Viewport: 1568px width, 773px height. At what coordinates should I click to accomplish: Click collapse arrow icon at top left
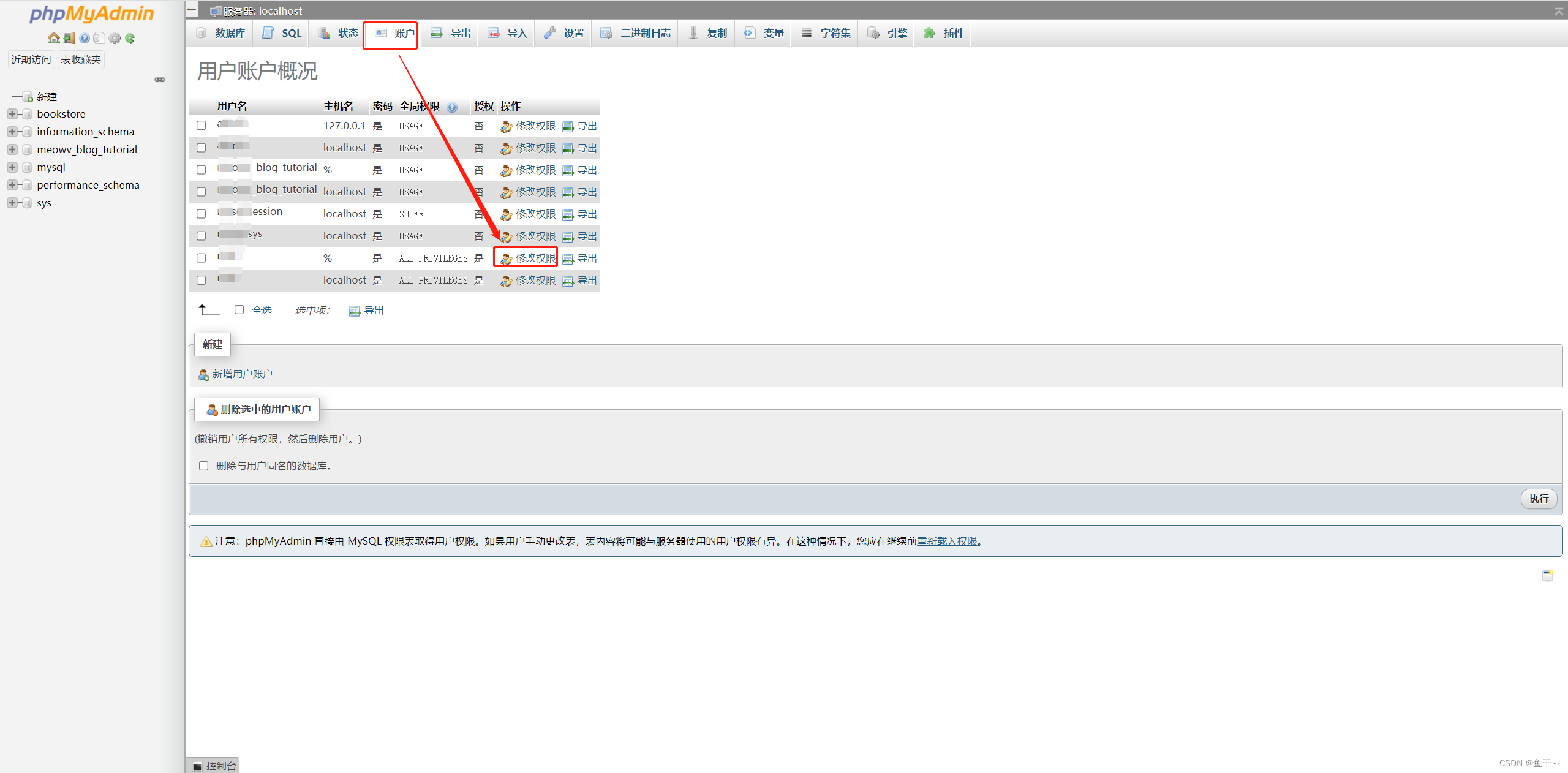[192, 9]
